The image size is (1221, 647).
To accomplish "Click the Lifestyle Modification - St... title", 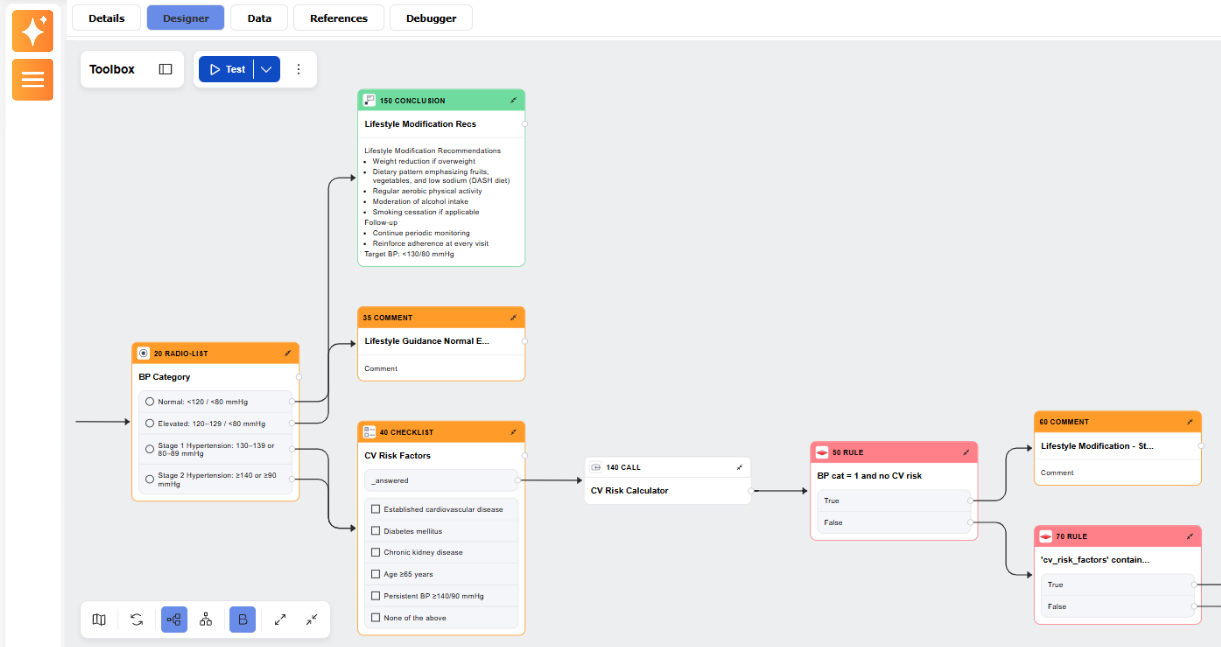I will click(1097, 446).
